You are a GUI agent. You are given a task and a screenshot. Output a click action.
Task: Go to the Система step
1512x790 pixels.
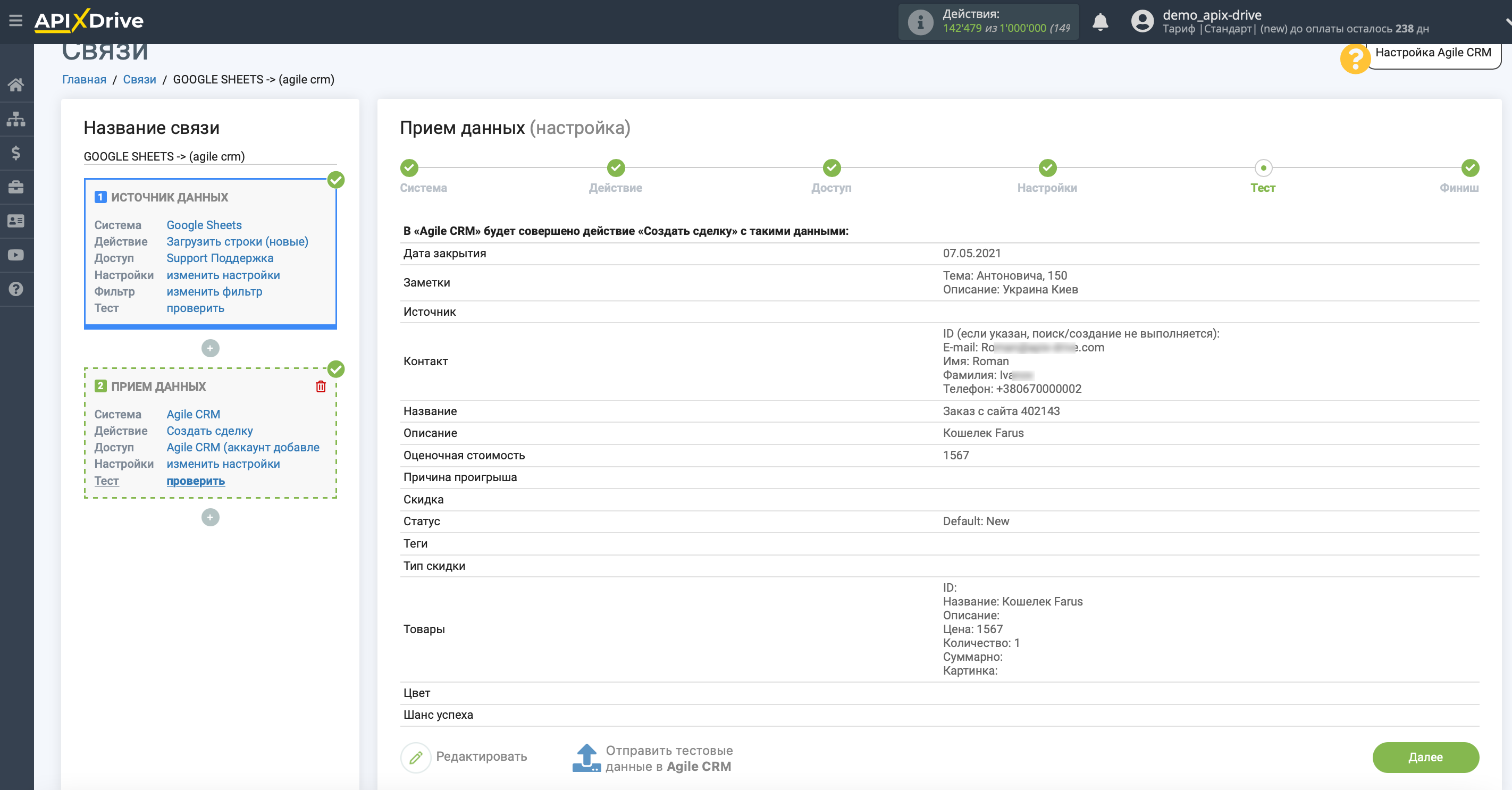tap(409, 169)
